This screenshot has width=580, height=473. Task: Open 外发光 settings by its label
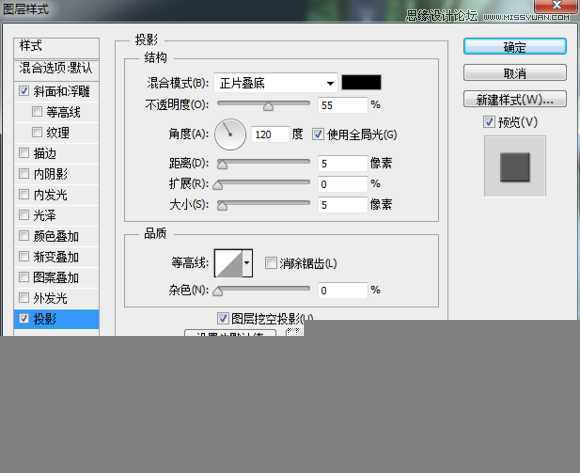(50, 298)
